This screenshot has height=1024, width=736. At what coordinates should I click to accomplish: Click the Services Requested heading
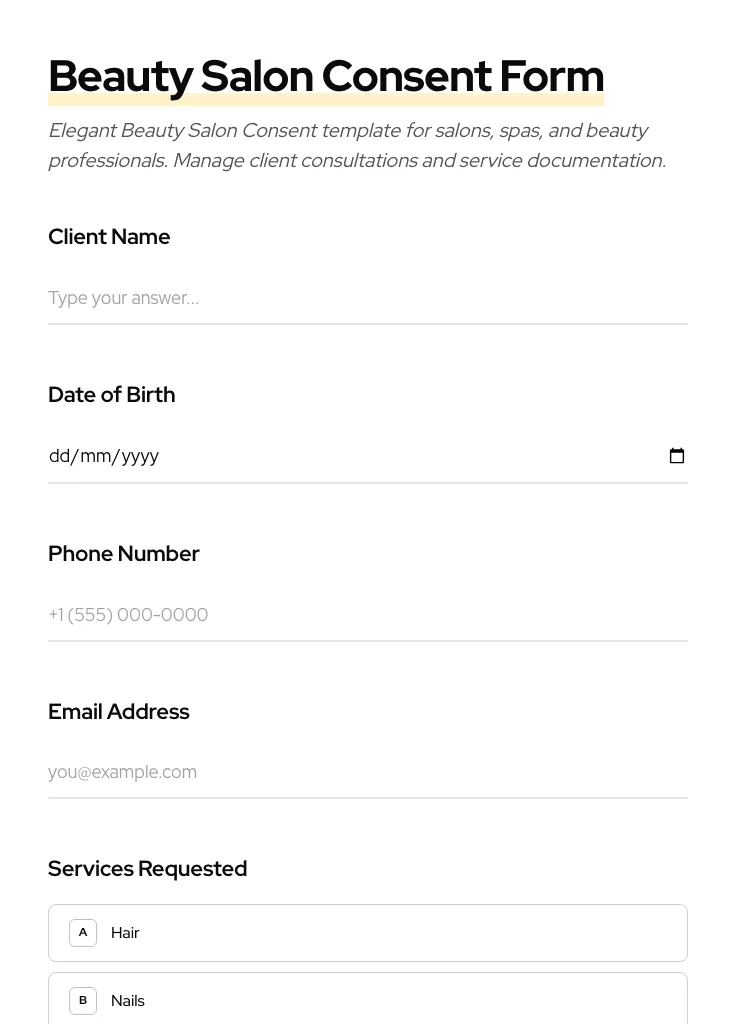click(x=148, y=869)
